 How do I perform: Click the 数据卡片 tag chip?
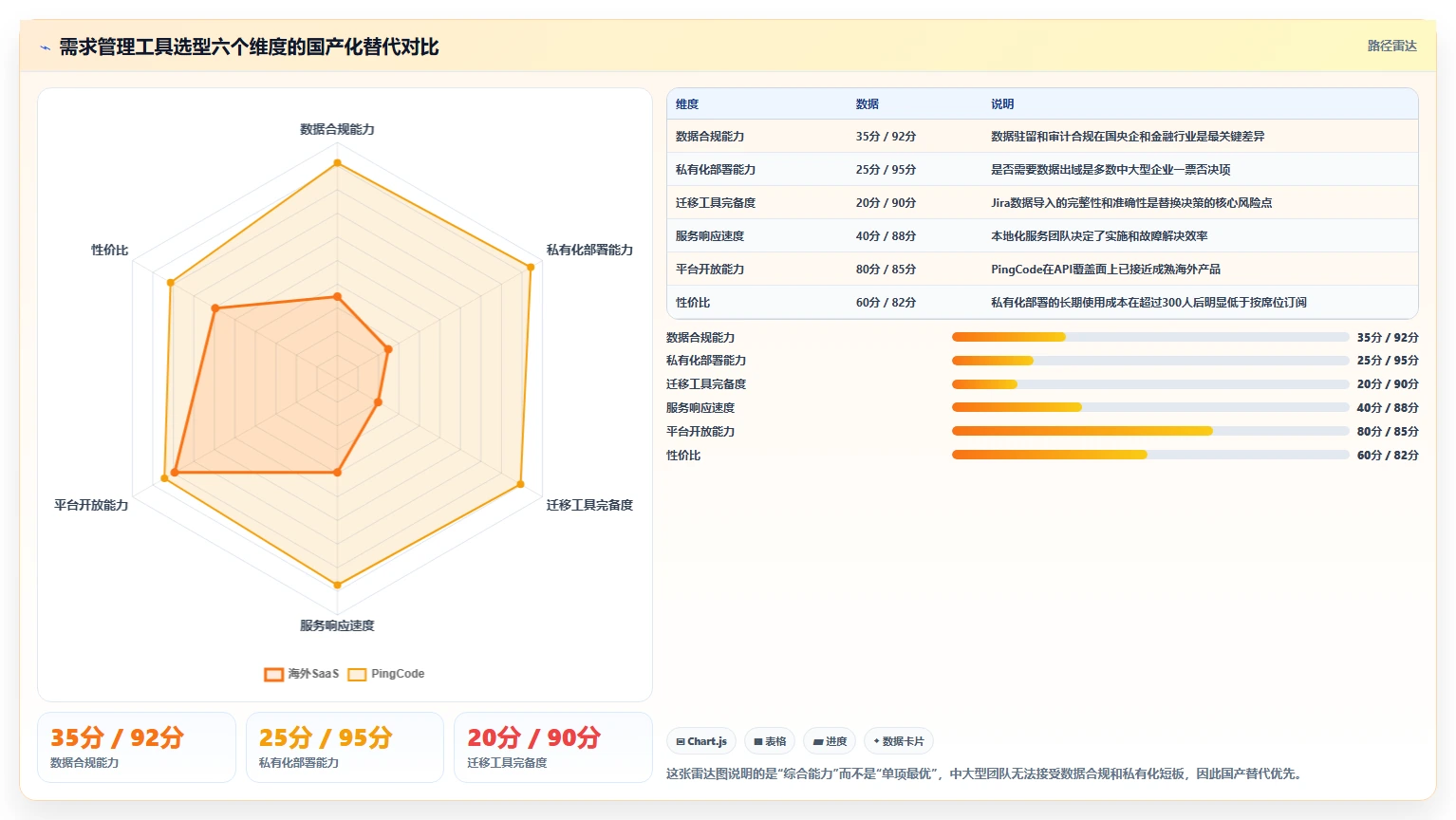point(899,741)
